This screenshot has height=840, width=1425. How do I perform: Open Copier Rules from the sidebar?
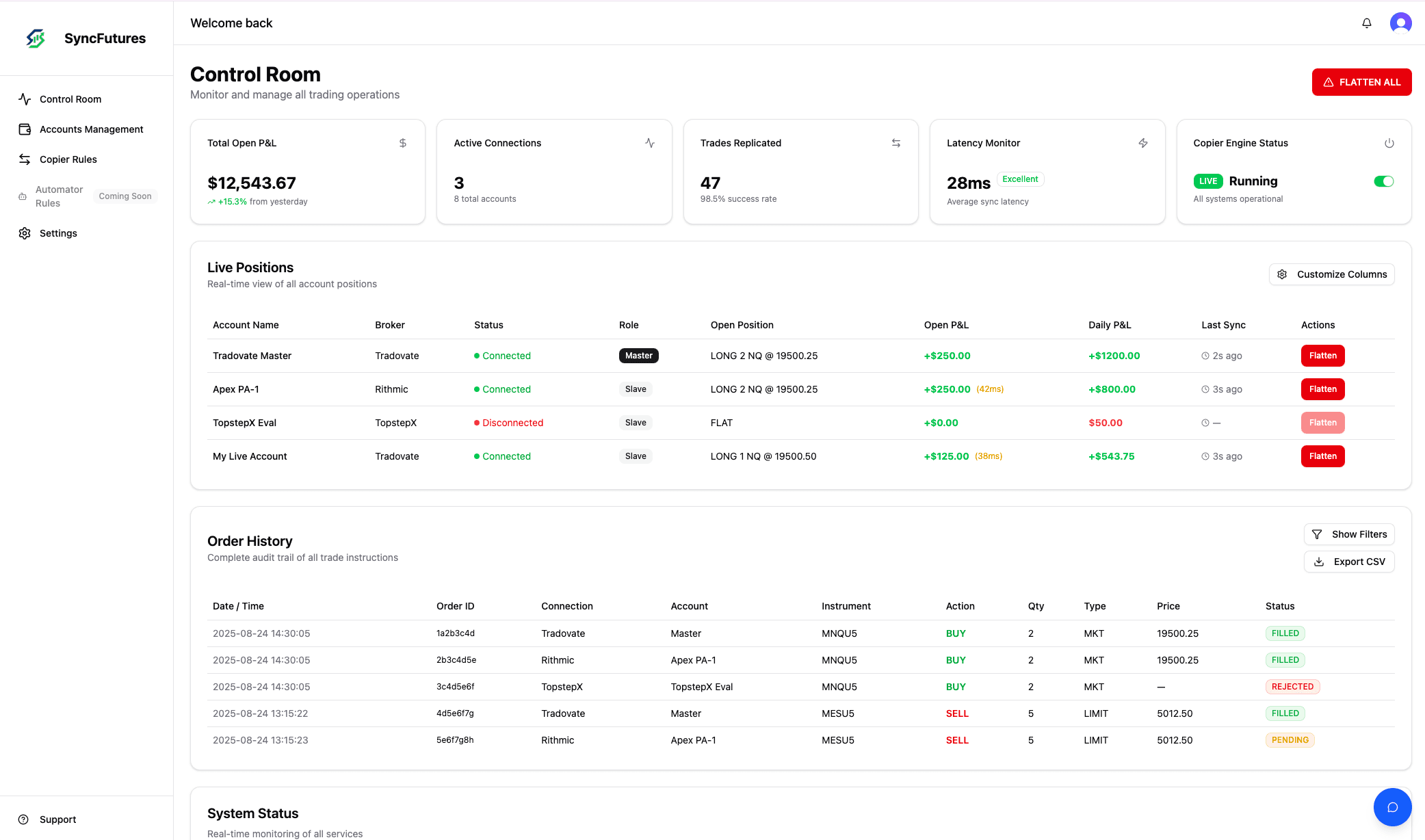pyautogui.click(x=68, y=159)
